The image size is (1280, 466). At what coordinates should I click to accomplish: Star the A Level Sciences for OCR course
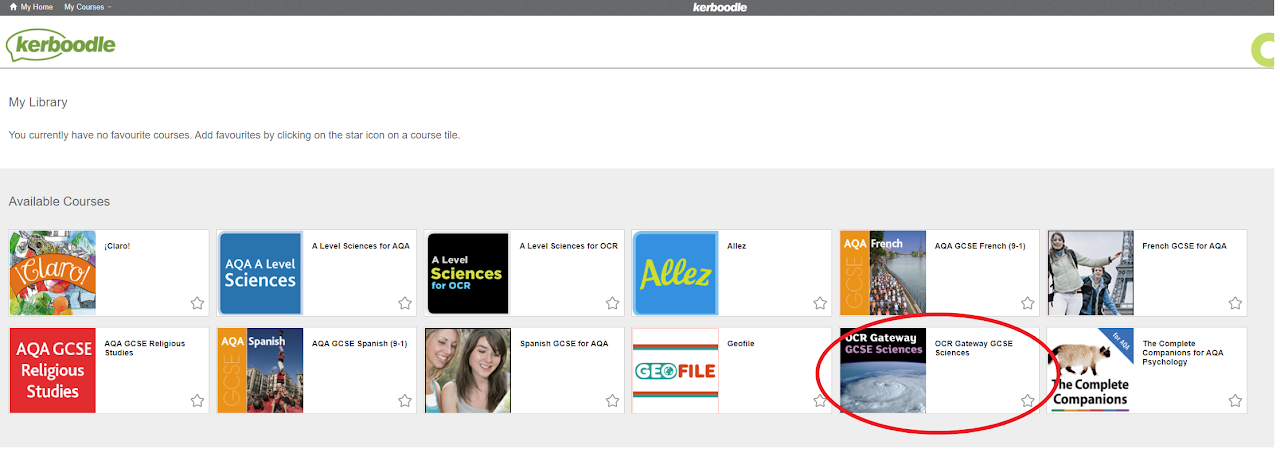(x=612, y=303)
